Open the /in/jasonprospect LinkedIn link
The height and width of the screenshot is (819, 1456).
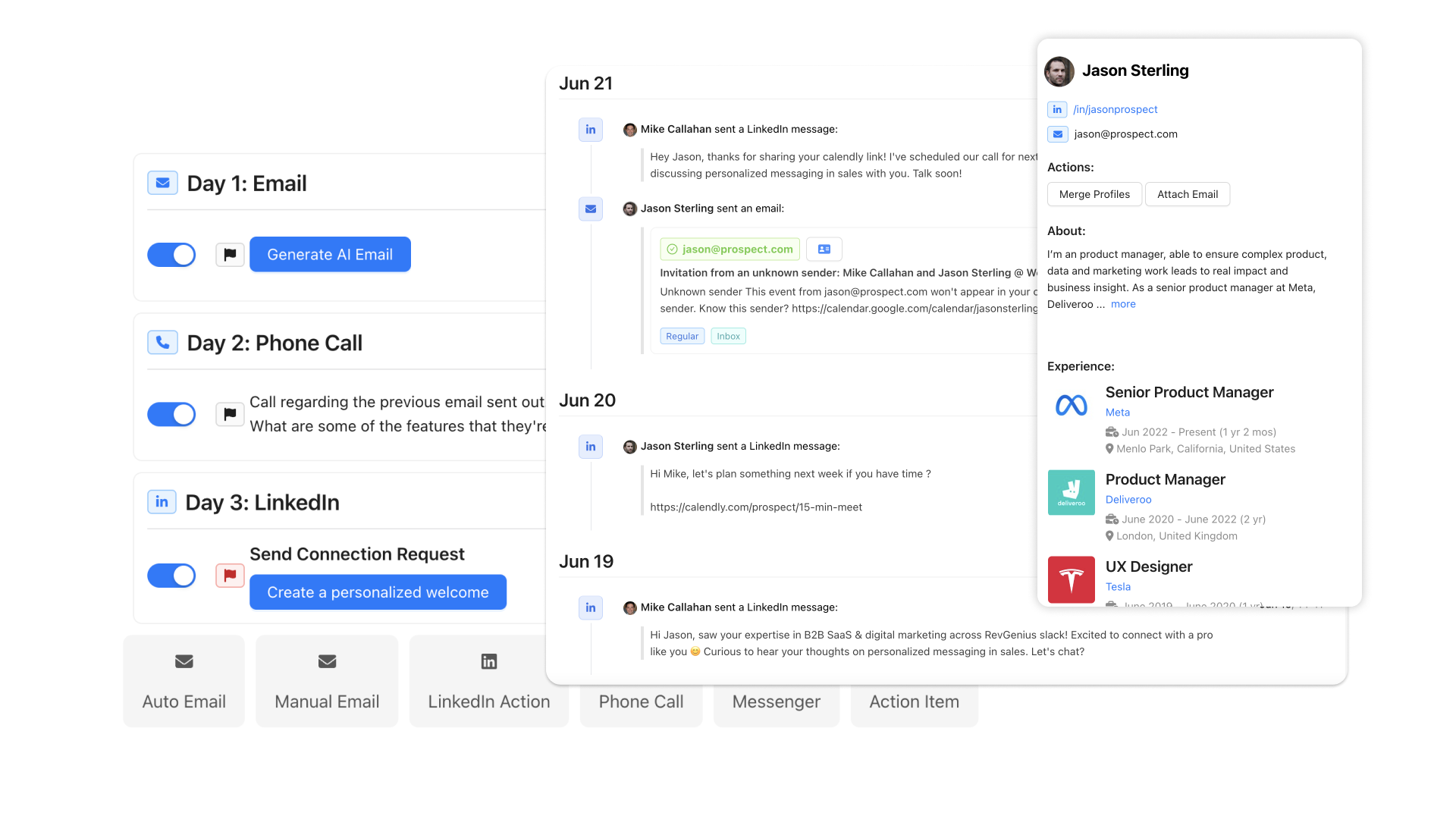tap(1116, 109)
